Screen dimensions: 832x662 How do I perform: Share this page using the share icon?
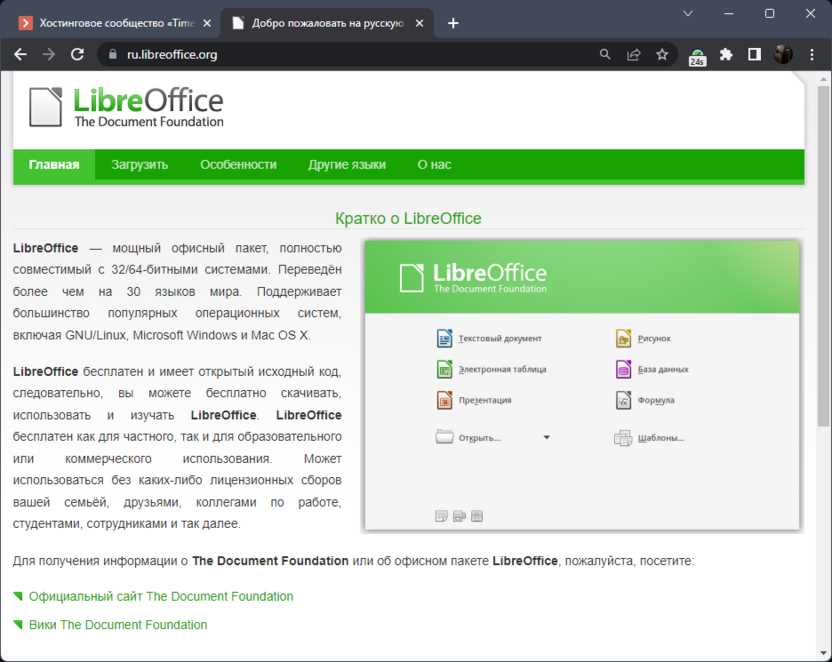point(634,54)
